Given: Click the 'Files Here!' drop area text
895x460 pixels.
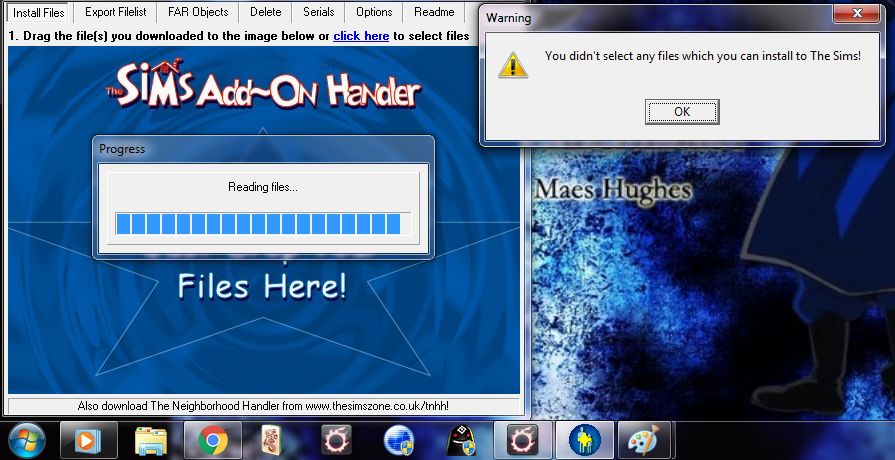Looking at the screenshot, I should point(262,286).
